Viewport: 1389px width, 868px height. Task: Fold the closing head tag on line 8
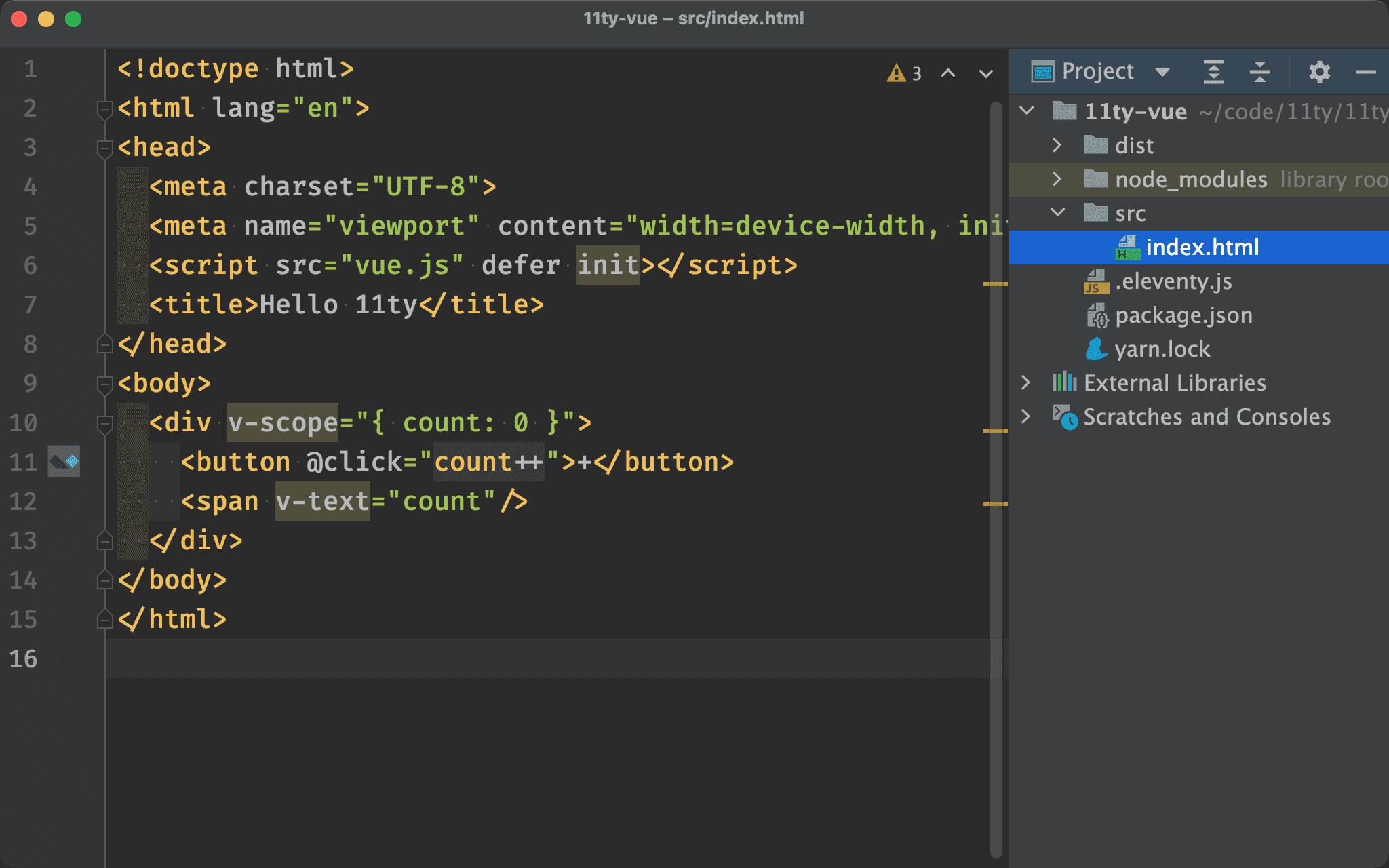pyautogui.click(x=104, y=344)
